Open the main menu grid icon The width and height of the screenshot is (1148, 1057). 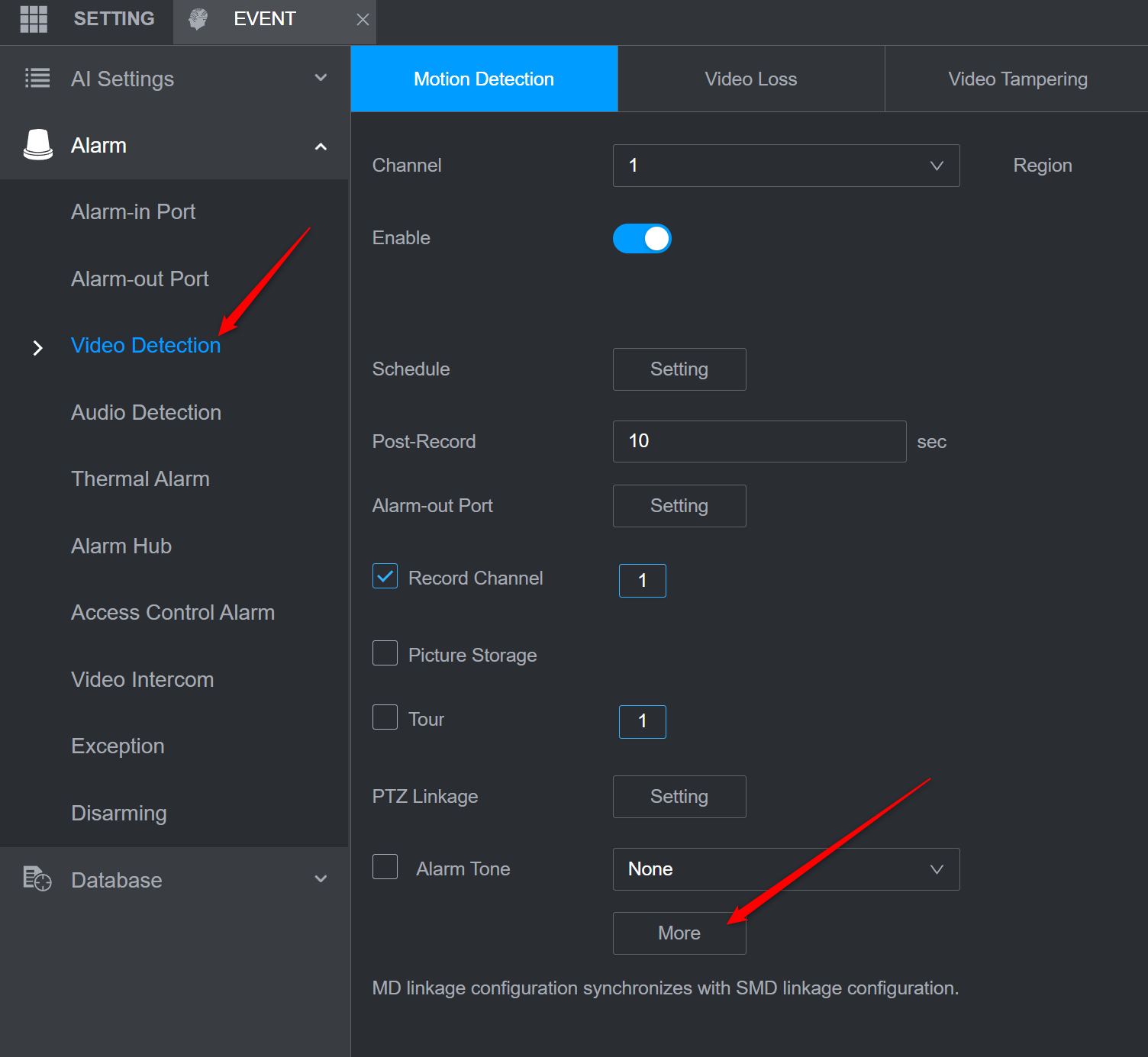pyautogui.click(x=34, y=19)
